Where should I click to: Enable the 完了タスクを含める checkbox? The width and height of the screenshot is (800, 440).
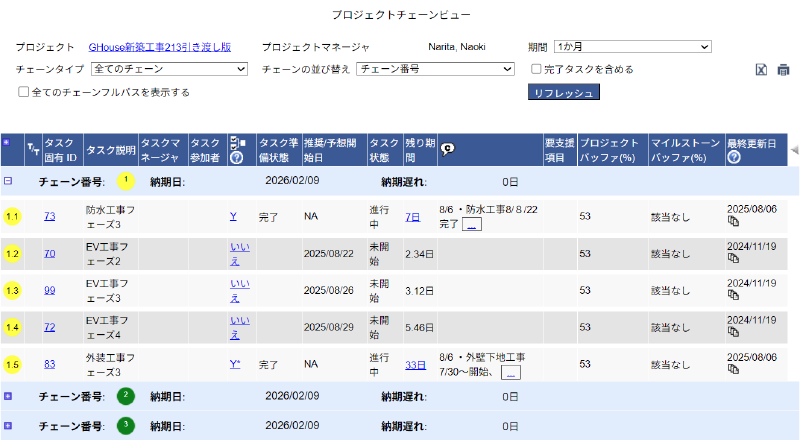(x=537, y=70)
